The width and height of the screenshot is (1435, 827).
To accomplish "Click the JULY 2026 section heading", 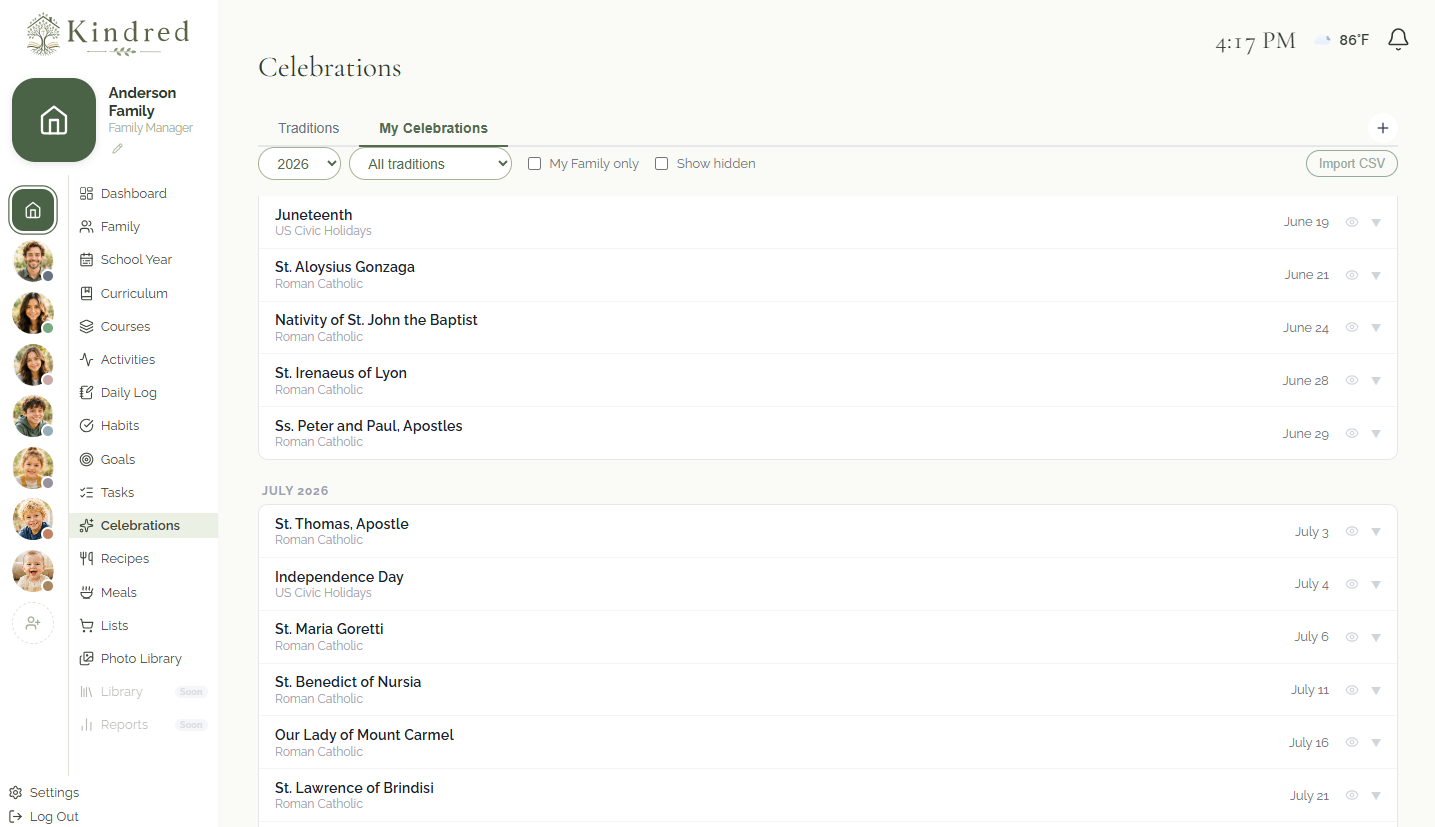I will click(x=295, y=490).
